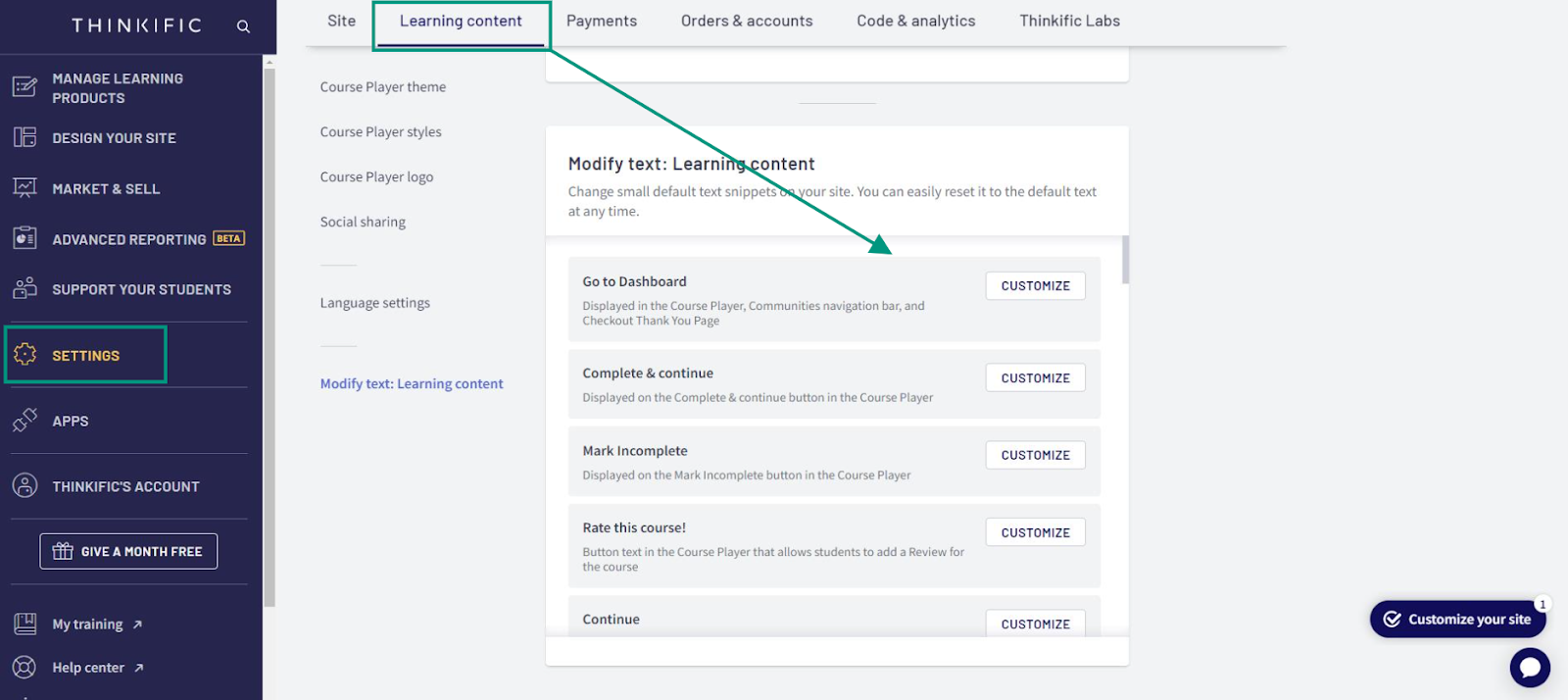Click the Settings gear icon
1568x700 pixels.
tap(24, 355)
